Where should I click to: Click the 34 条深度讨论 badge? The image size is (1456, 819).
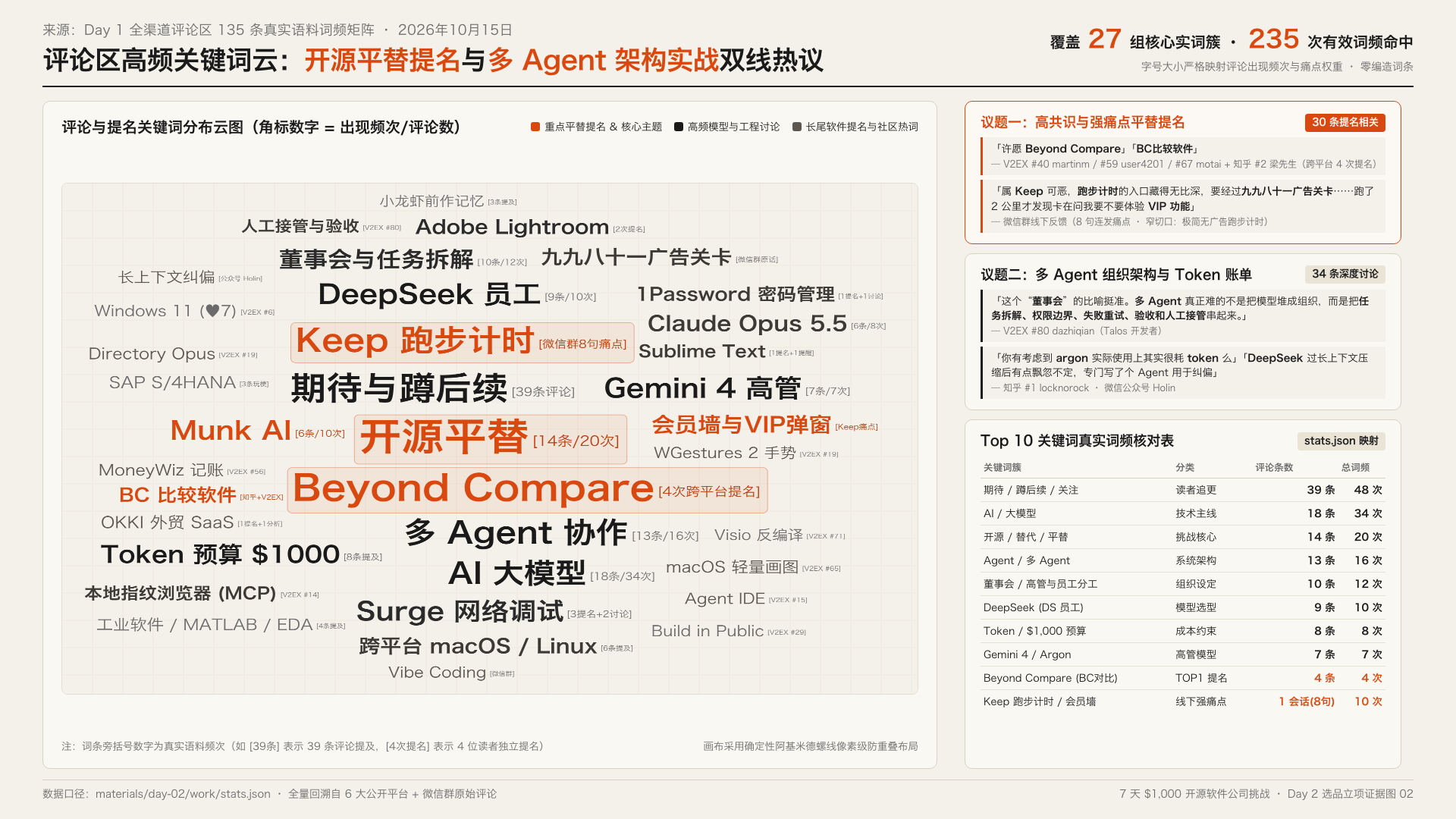click(1345, 274)
